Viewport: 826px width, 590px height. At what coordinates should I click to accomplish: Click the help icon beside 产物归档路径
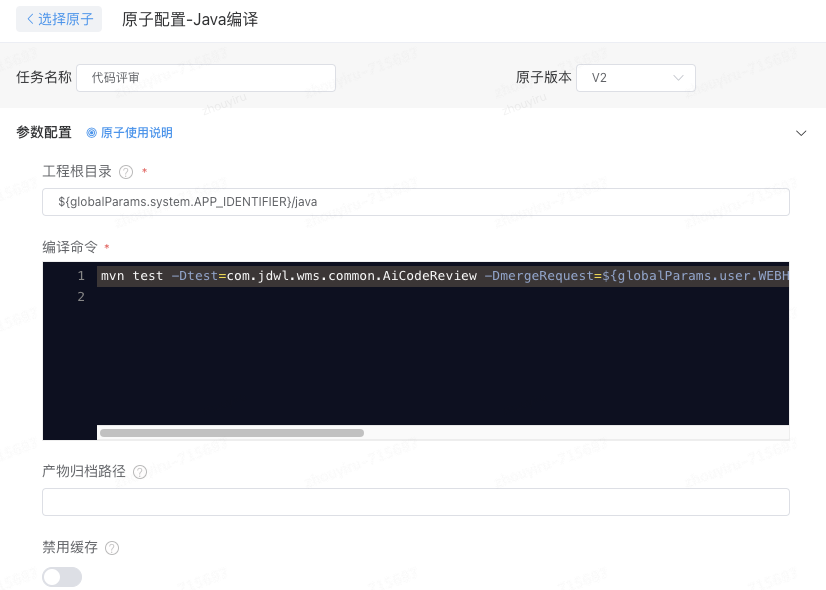click(140, 472)
